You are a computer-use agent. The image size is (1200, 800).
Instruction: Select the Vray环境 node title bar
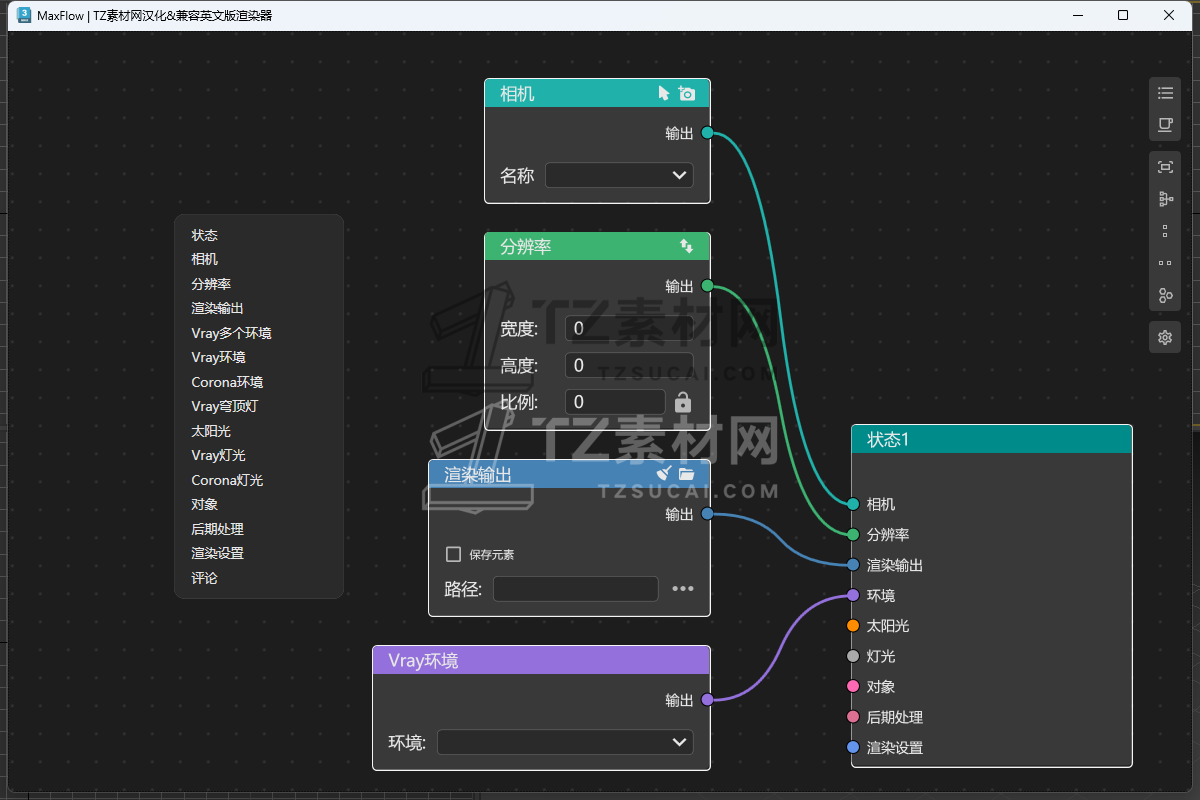pos(541,660)
